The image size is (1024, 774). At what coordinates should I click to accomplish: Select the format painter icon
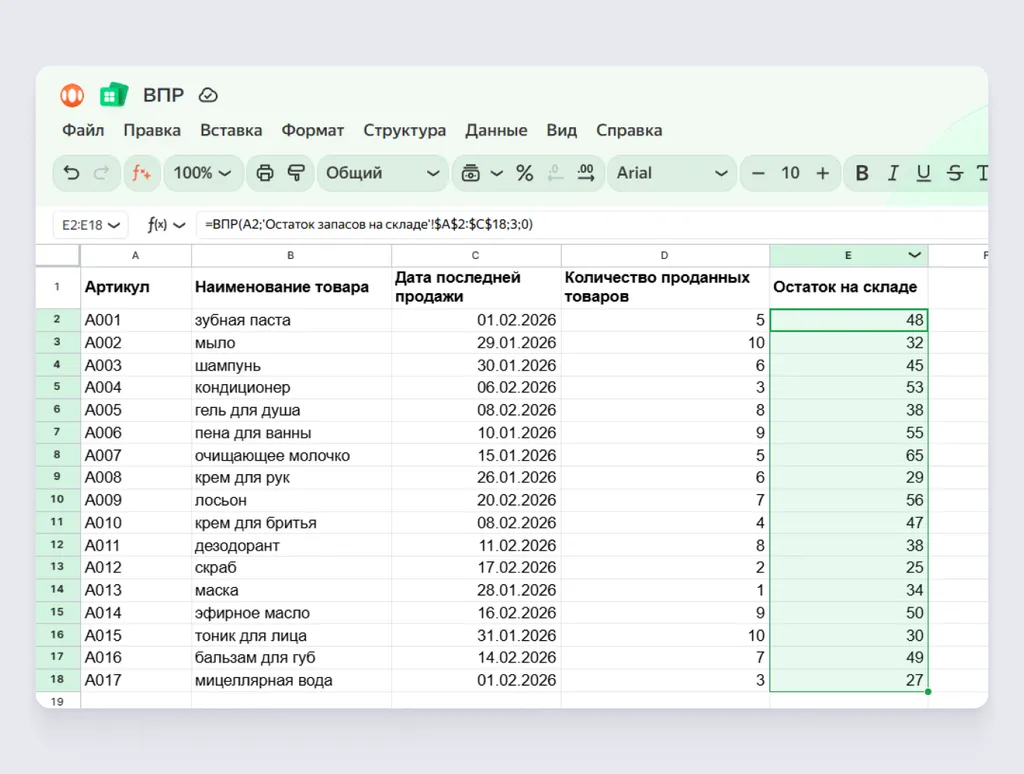pyautogui.click(x=296, y=173)
